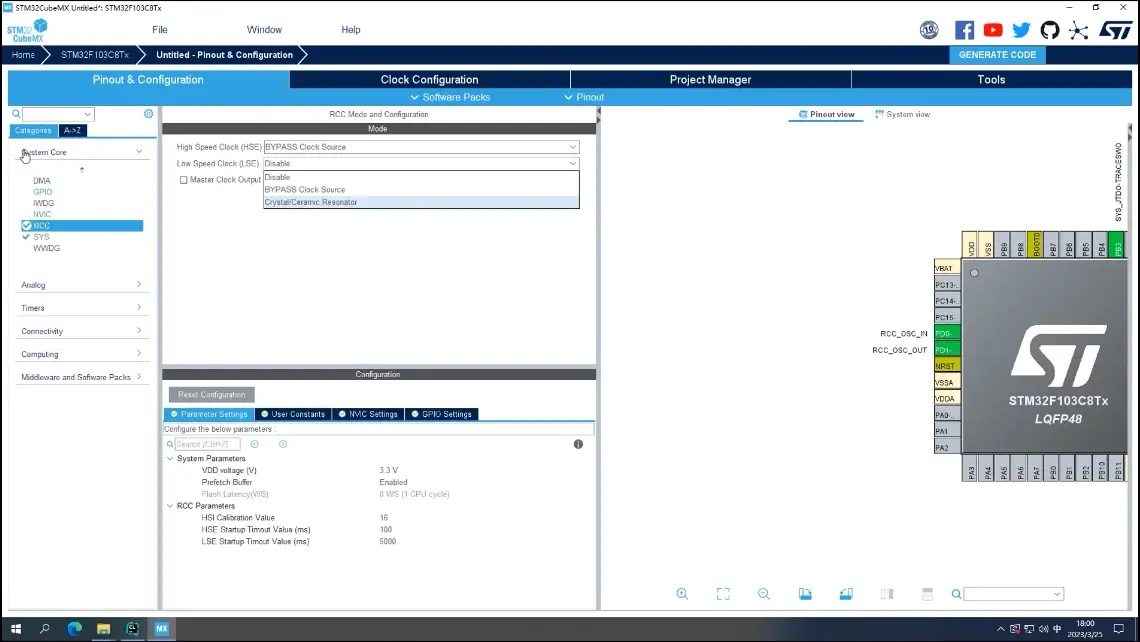This screenshot has width=1140, height=642.
Task: Open the High Speed Clock (HSE) dropdown
Action: (421, 147)
